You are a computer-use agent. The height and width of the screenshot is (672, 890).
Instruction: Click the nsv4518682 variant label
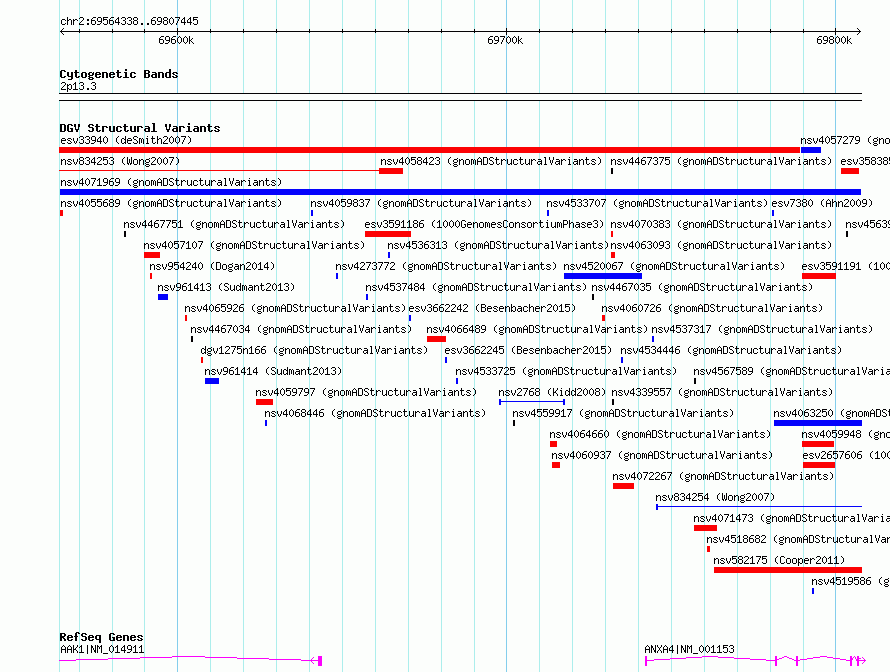[798, 539]
